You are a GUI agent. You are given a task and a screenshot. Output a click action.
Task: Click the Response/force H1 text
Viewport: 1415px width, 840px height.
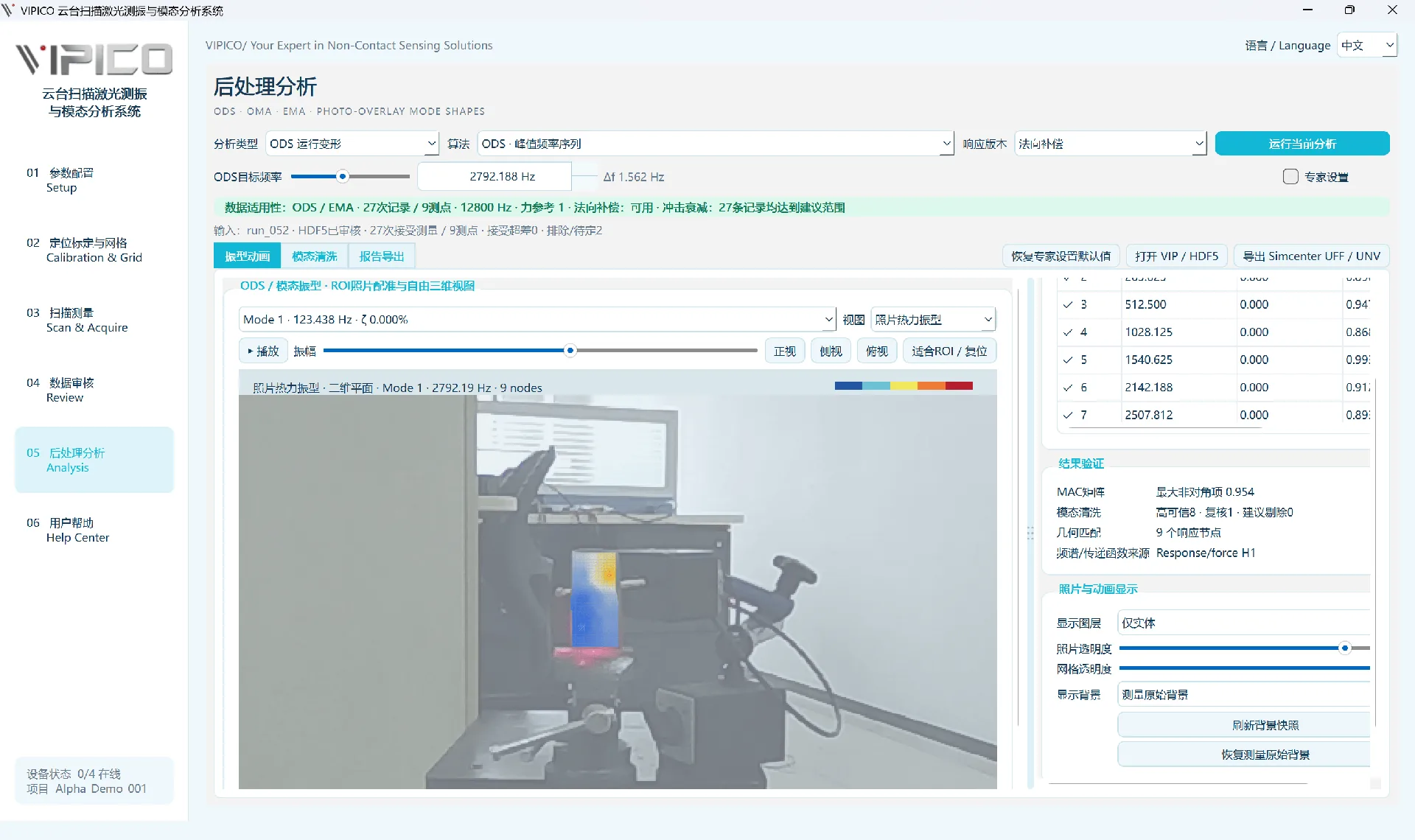1206,553
